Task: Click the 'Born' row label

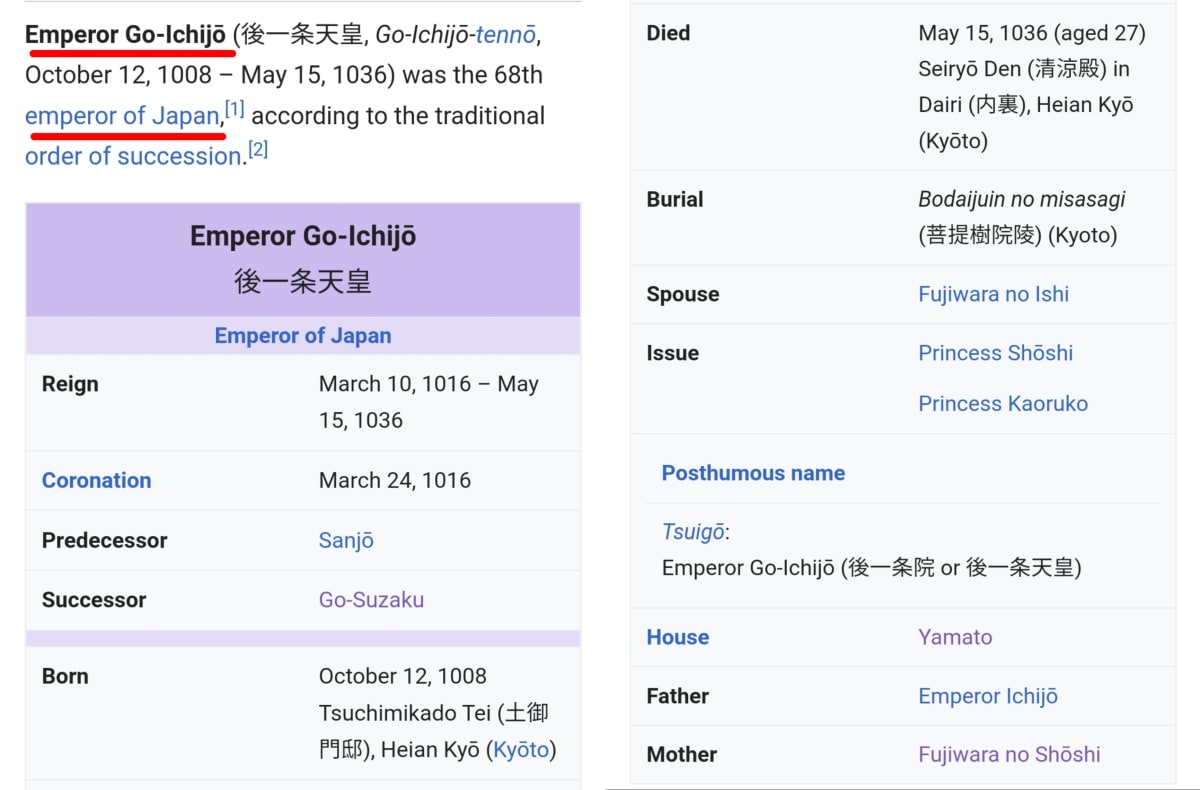Action: (65, 676)
